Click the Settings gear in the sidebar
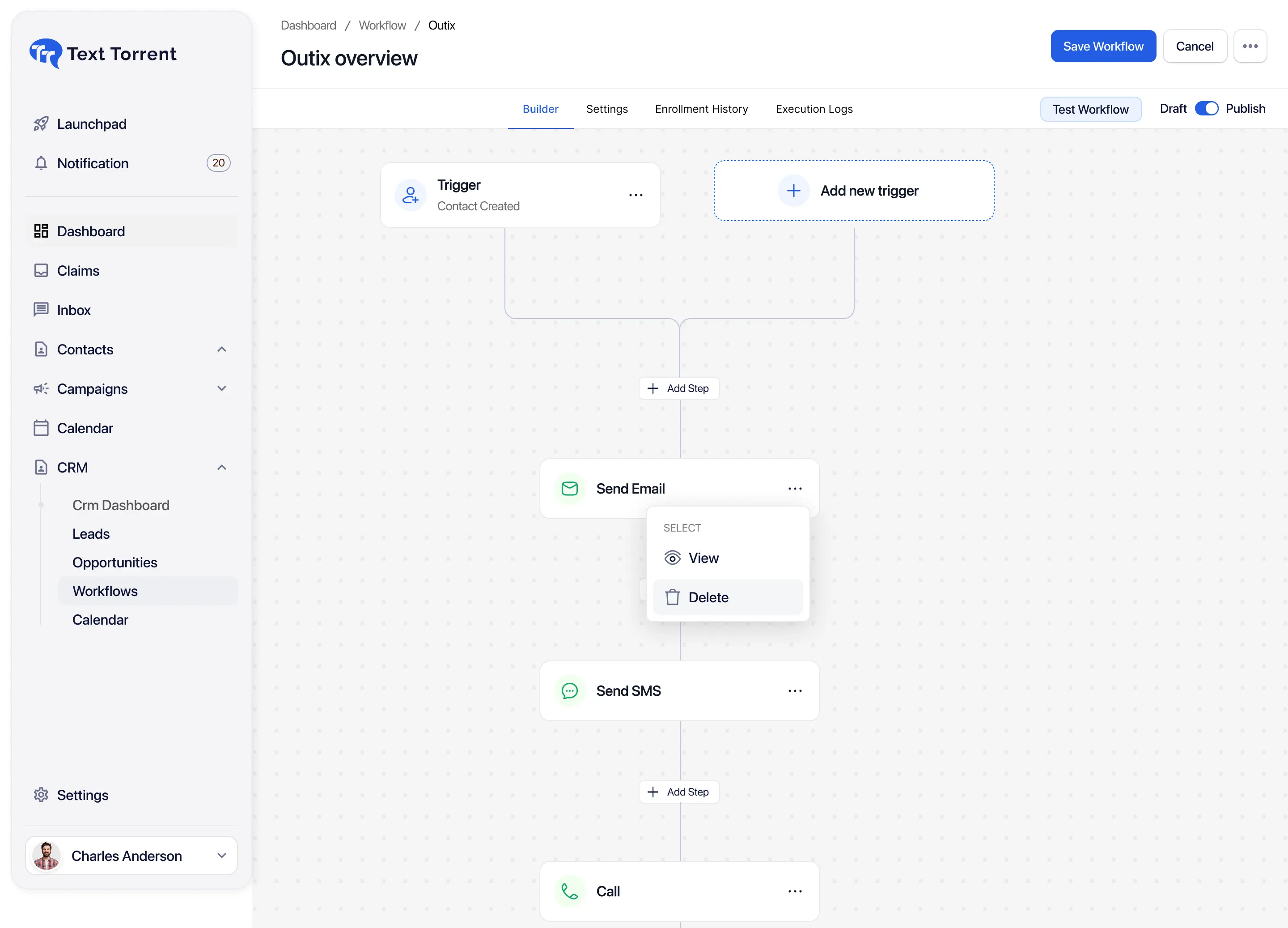Image resolution: width=1288 pixels, height=928 pixels. (41, 795)
